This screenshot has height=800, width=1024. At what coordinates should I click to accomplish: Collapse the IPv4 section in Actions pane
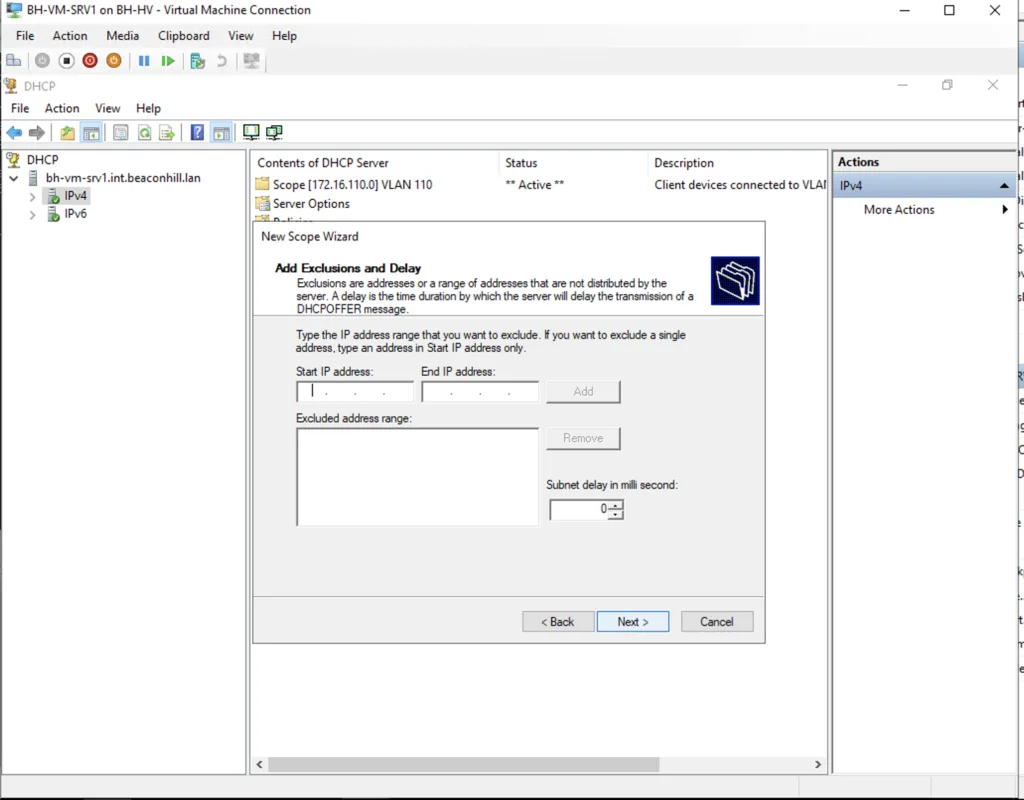pyautogui.click(x=1004, y=186)
